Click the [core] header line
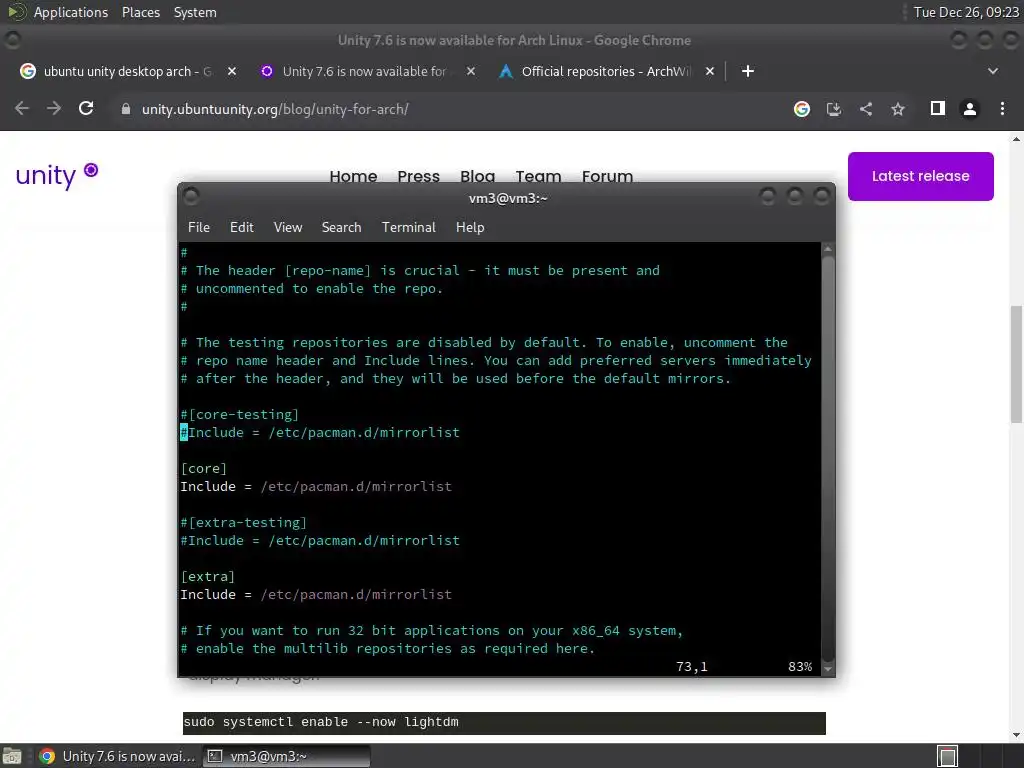 pos(204,469)
